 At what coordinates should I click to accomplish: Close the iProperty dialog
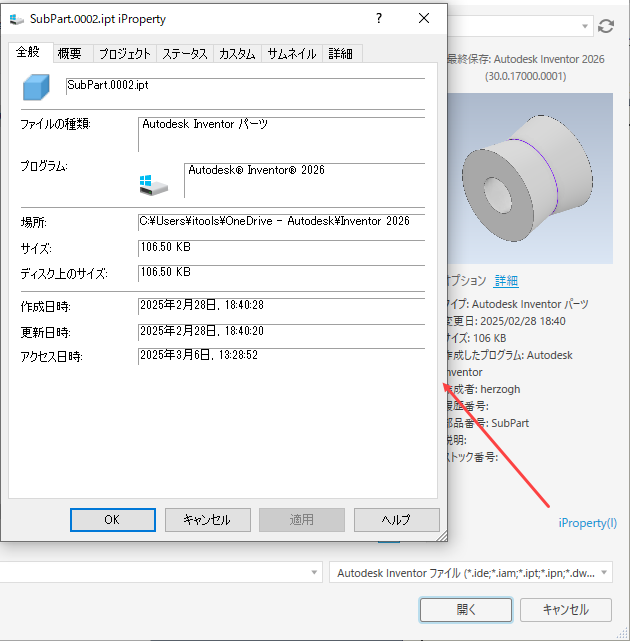click(x=424, y=18)
